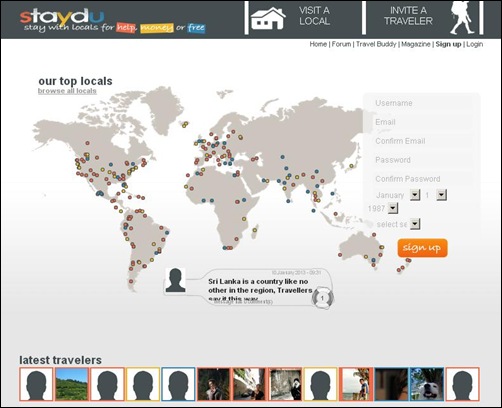Select the green hillside traveler thumbnail
The width and height of the screenshot is (502, 408).
tap(72, 384)
